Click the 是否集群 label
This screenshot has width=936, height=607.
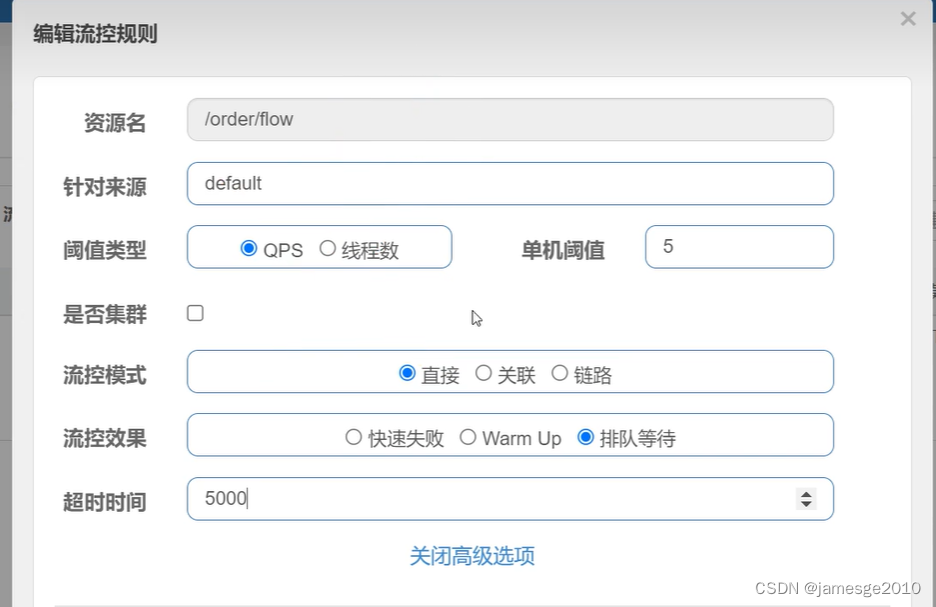point(104,314)
